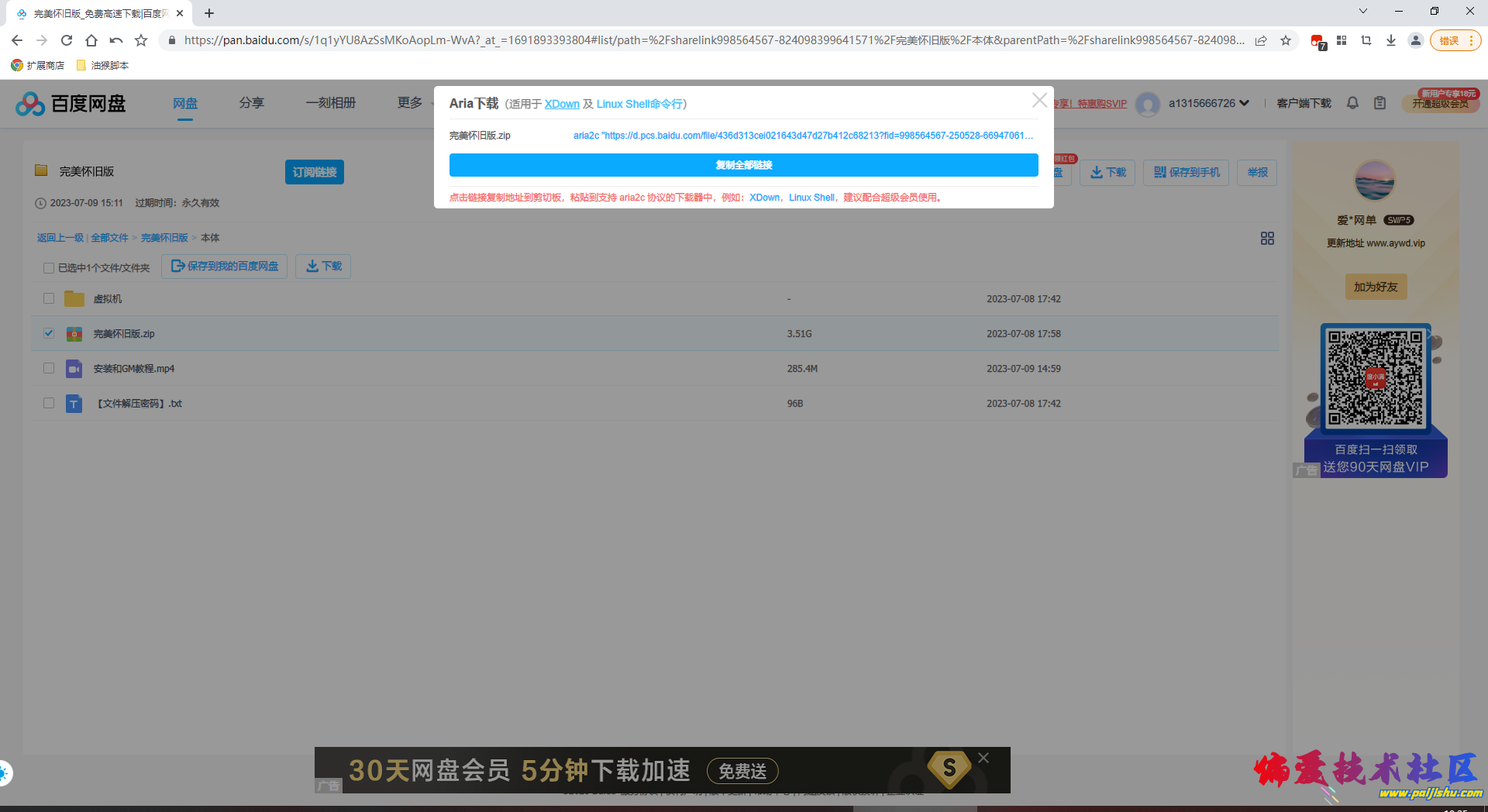
Task: Select the 【文件解压密码】.txt checkbox
Action: pos(48,403)
